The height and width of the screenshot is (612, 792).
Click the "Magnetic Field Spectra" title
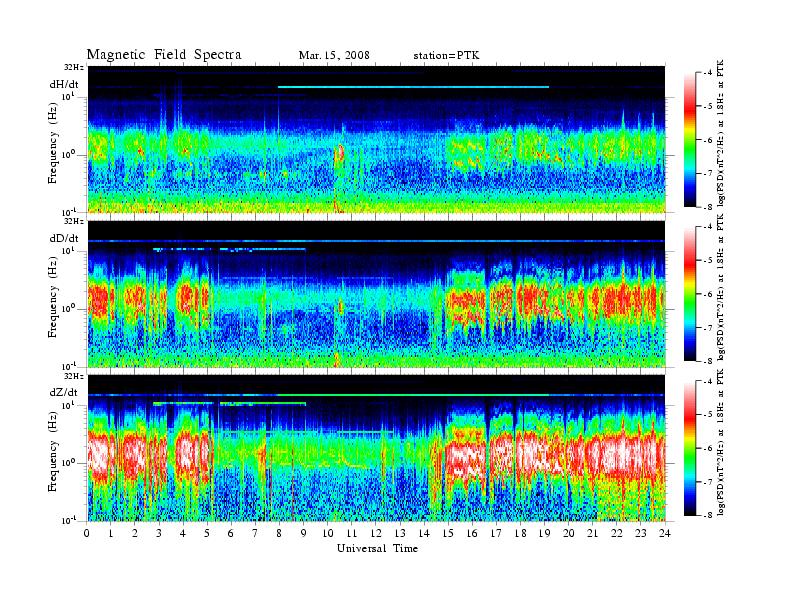coord(164,55)
